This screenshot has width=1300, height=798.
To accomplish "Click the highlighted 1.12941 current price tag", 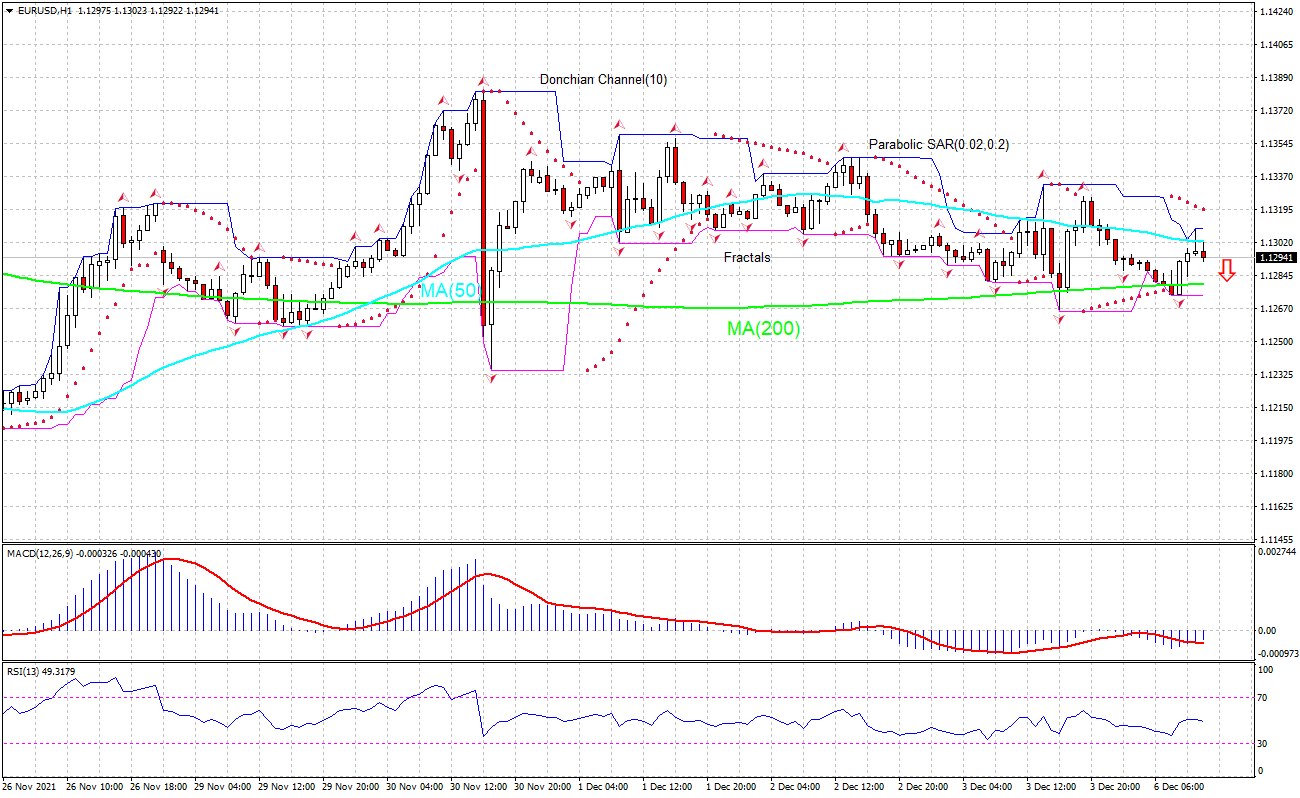I will point(1277,257).
